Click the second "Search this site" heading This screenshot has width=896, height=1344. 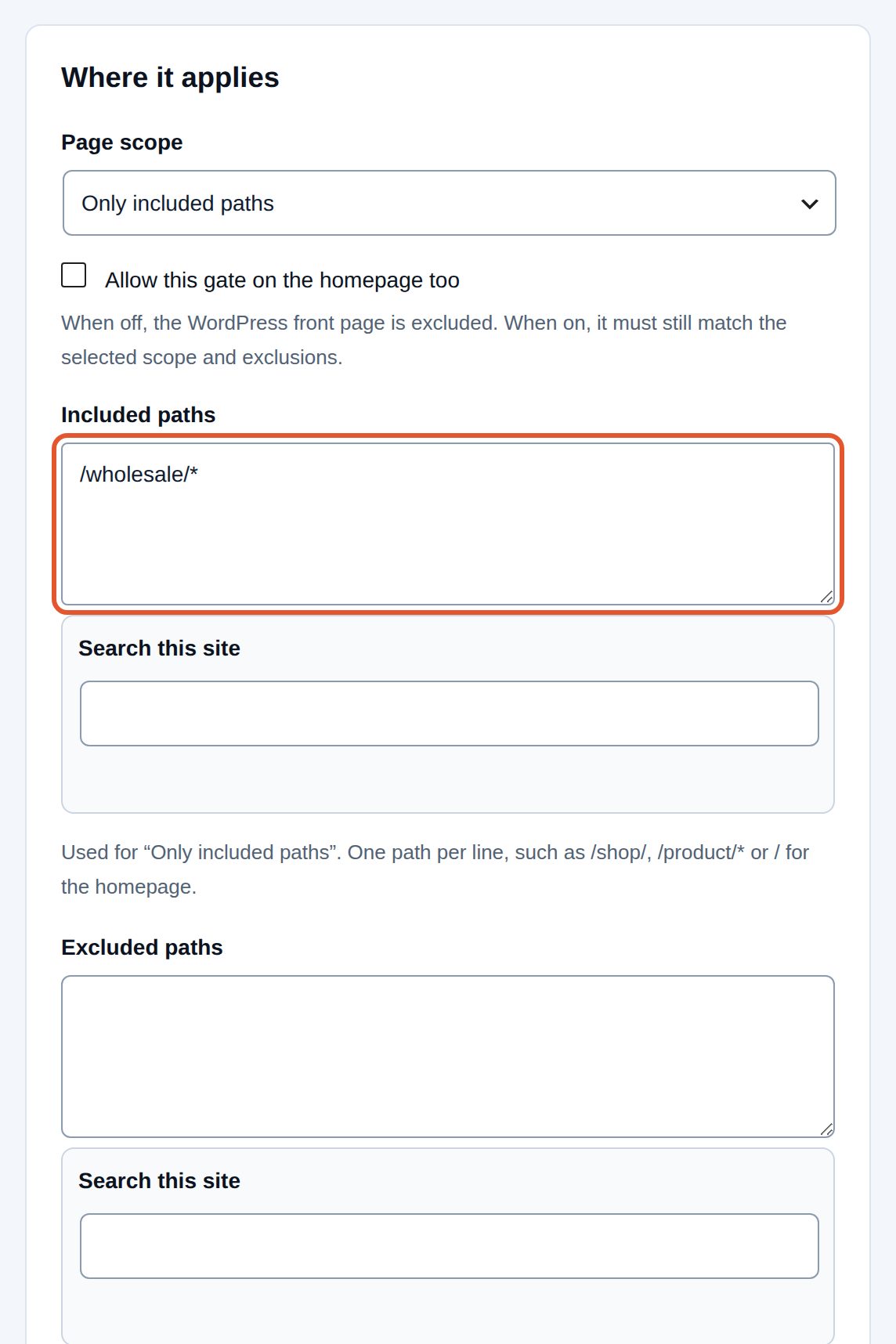pyautogui.click(x=159, y=1181)
